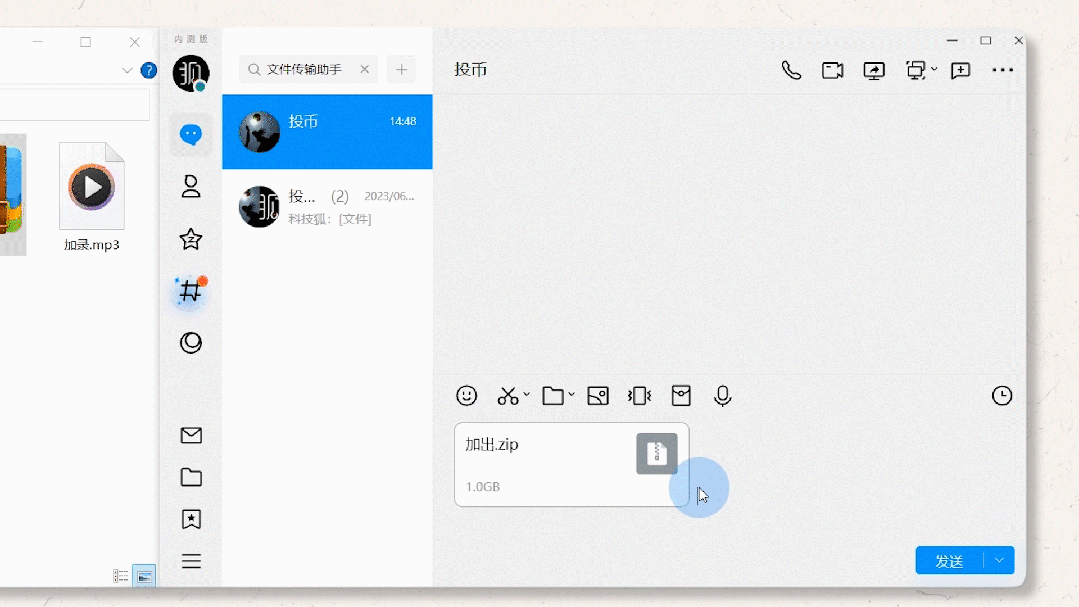Click the 发送 send button
Screen dimensions: 1079x607
pos(950,561)
